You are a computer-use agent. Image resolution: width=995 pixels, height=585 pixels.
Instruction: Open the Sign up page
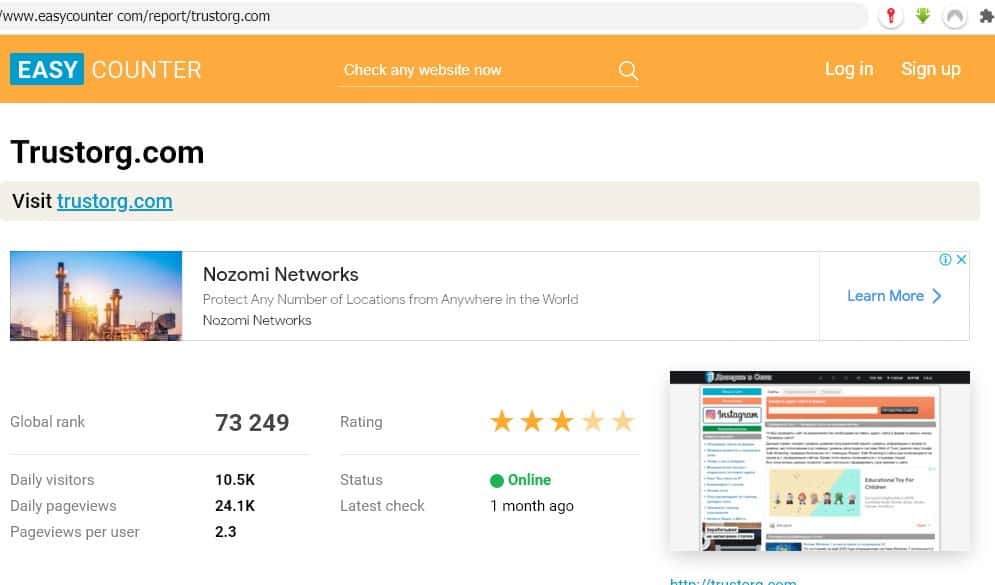(x=930, y=69)
